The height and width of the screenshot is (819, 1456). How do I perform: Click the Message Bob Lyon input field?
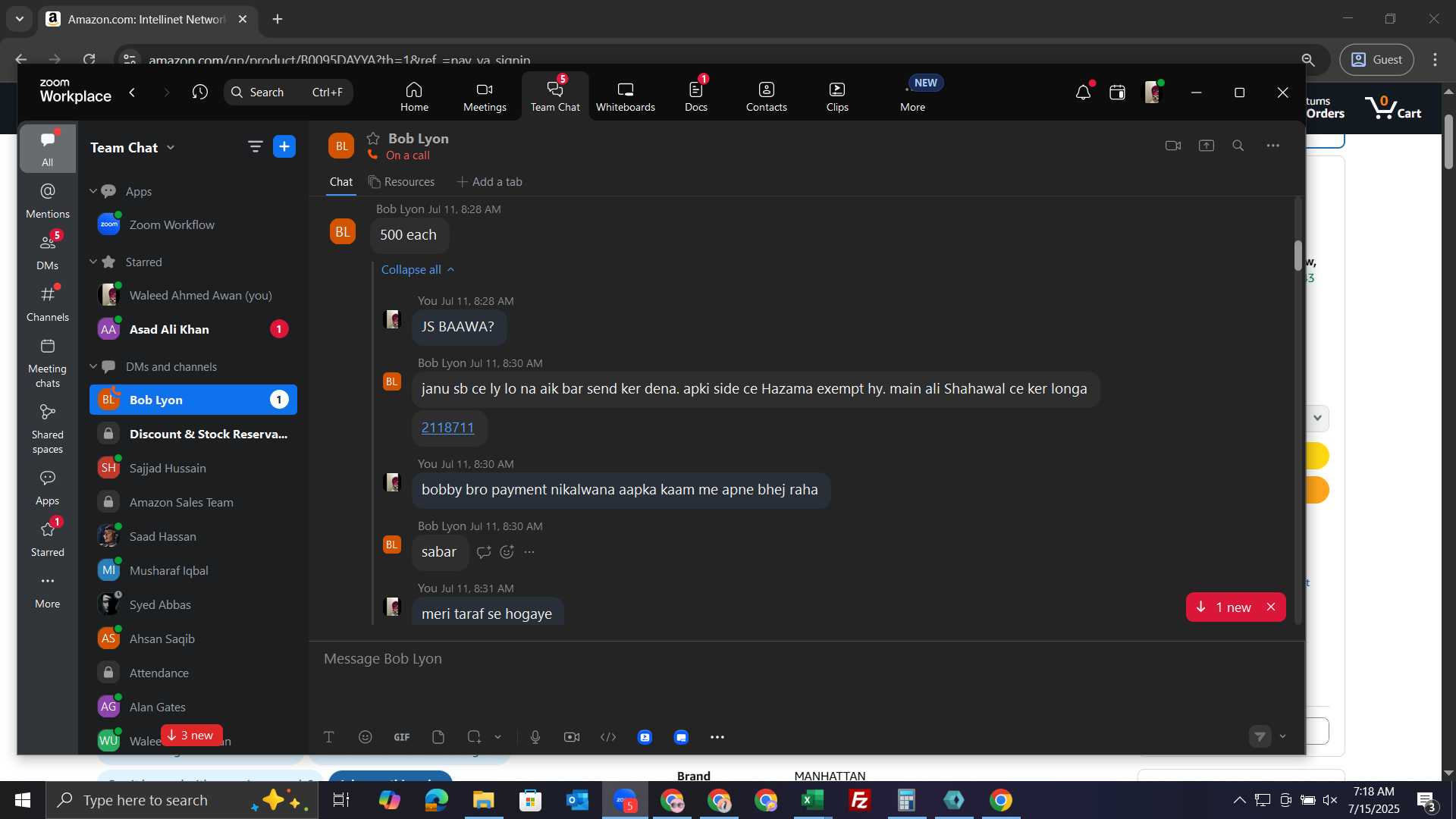click(x=805, y=659)
